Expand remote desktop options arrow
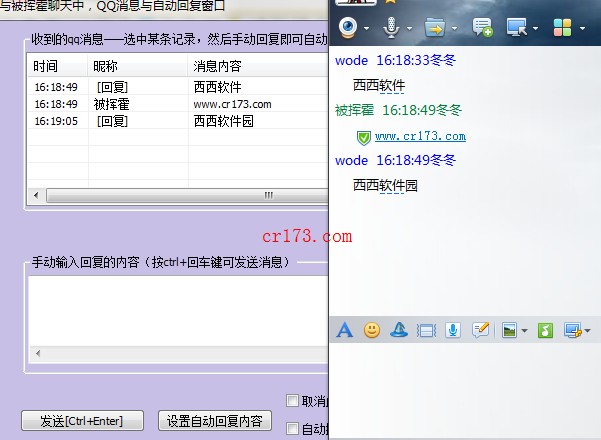Viewport: 601px width, 440px height. (x=535, y=28)
